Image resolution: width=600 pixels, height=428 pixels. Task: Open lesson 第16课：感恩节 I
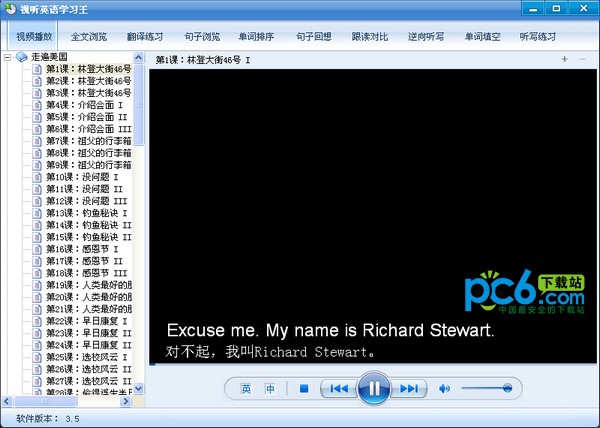88,249
